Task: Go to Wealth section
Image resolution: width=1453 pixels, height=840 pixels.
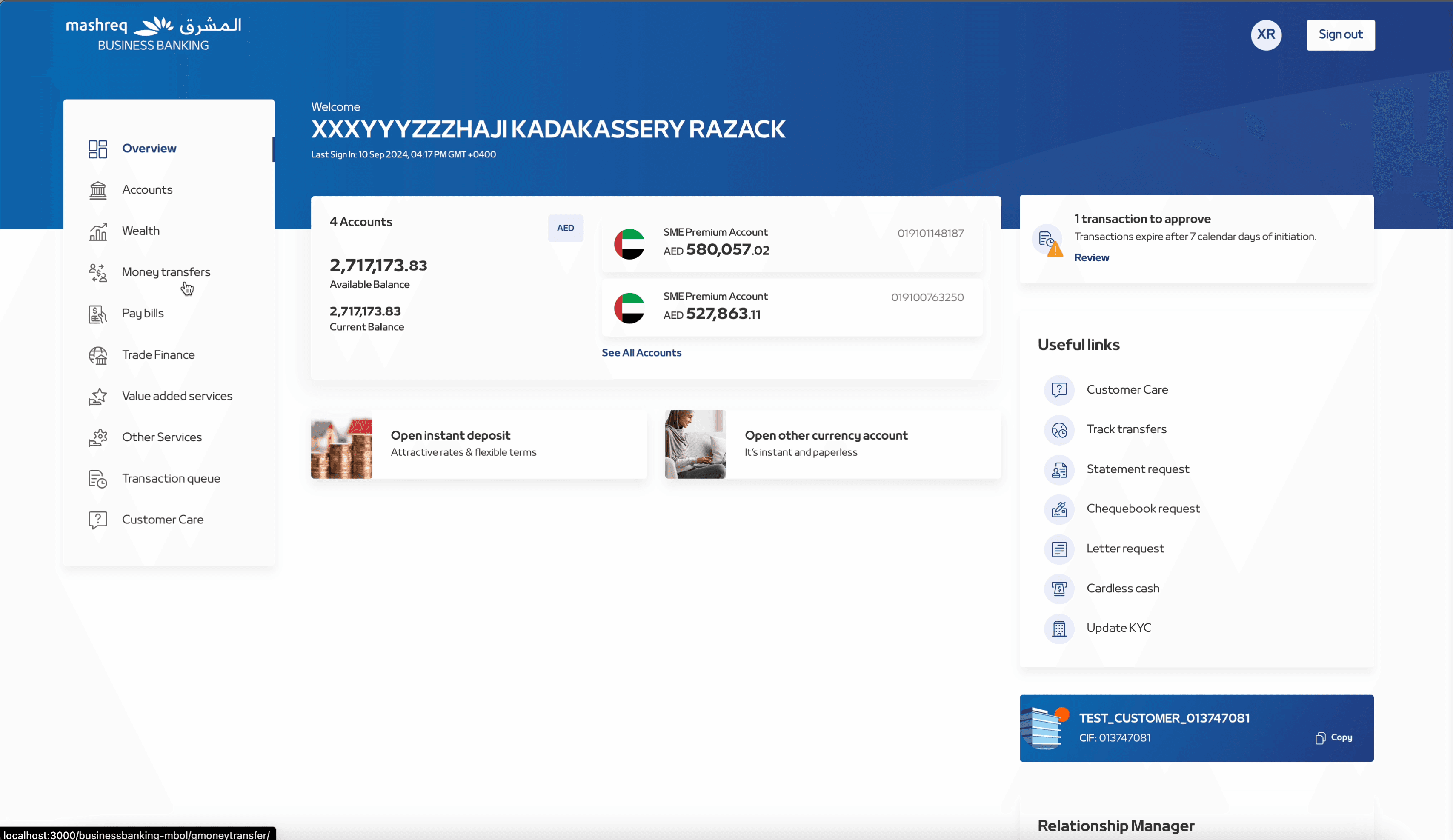Action: (141, 231)
